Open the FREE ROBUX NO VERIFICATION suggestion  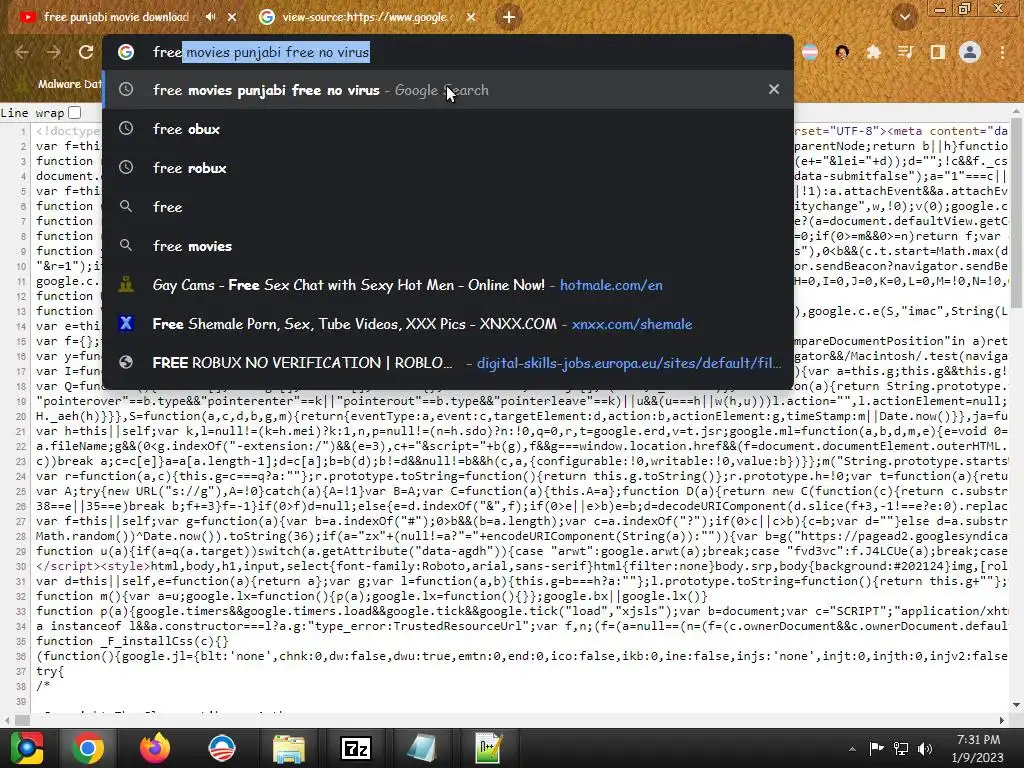click(448, 362)
